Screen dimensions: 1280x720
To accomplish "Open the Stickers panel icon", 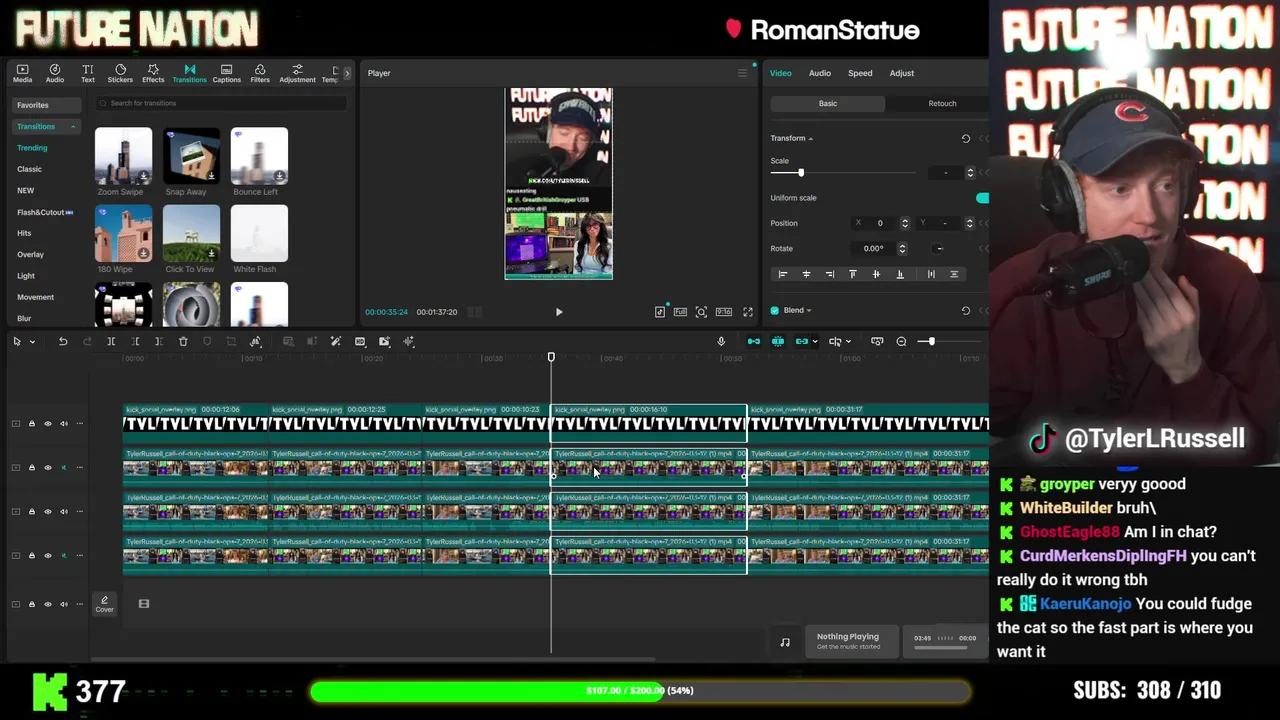I will point(120,73).
